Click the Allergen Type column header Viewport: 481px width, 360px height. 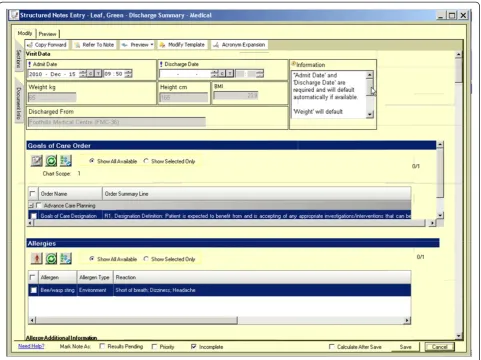[x=95, y=277]
